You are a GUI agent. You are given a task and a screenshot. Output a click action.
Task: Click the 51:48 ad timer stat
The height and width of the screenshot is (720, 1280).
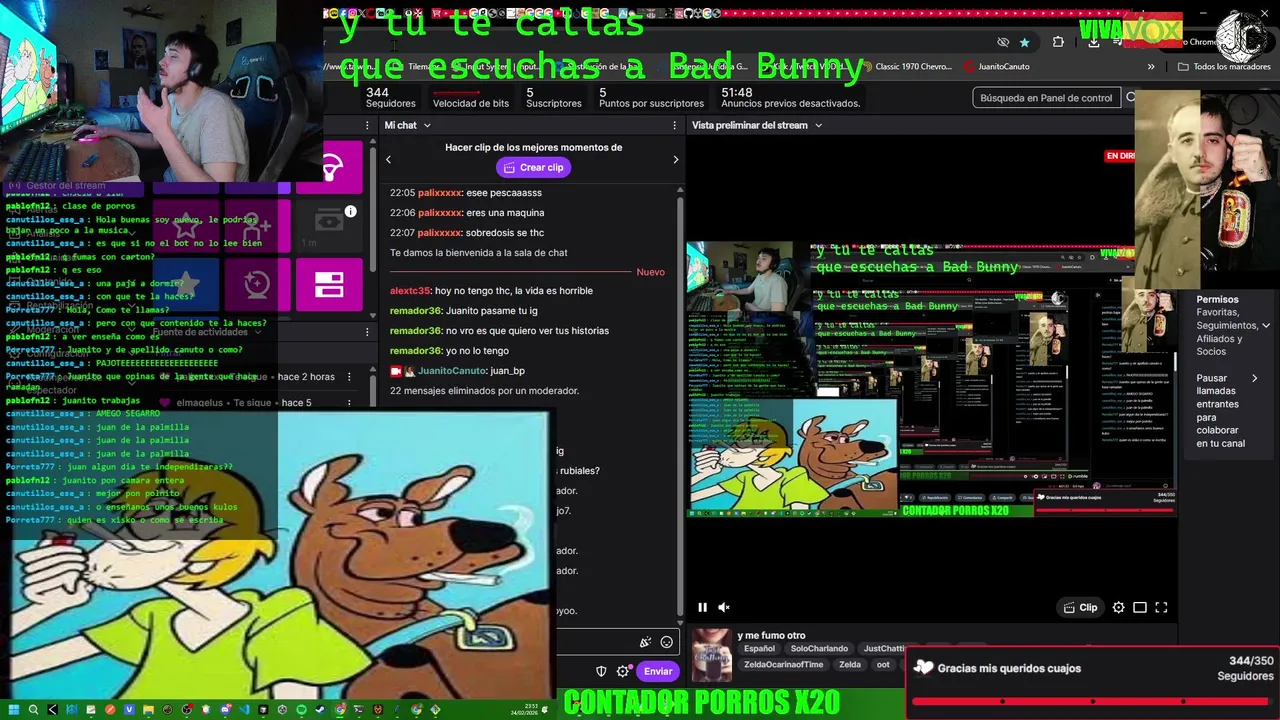(x=790, y=97)
